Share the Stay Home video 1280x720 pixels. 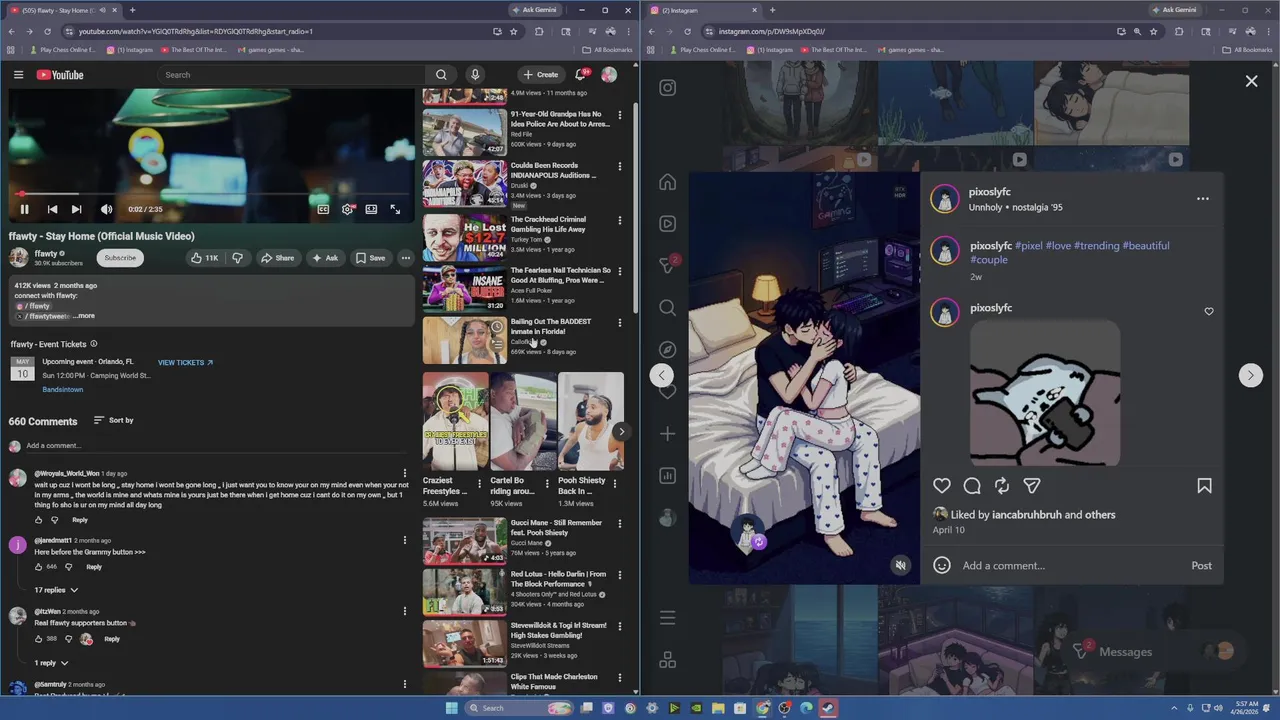coord(277,258)
